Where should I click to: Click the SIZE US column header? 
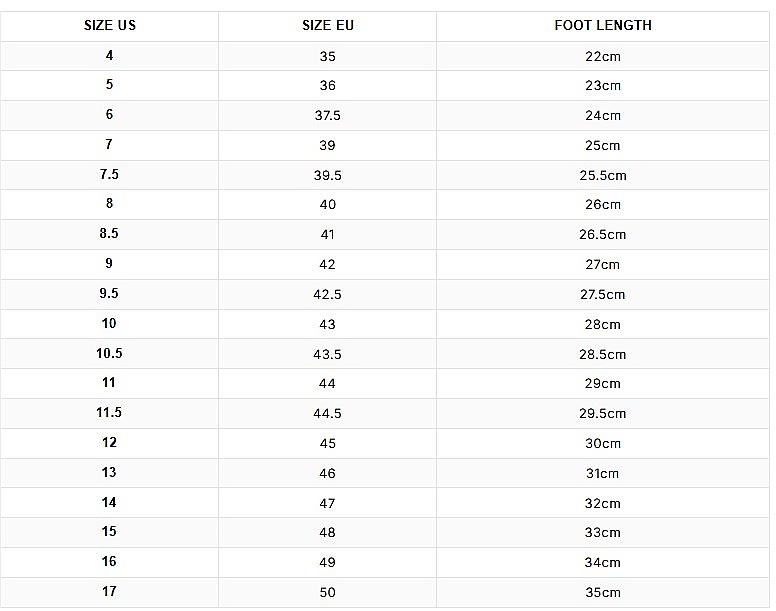click(109, 26)
